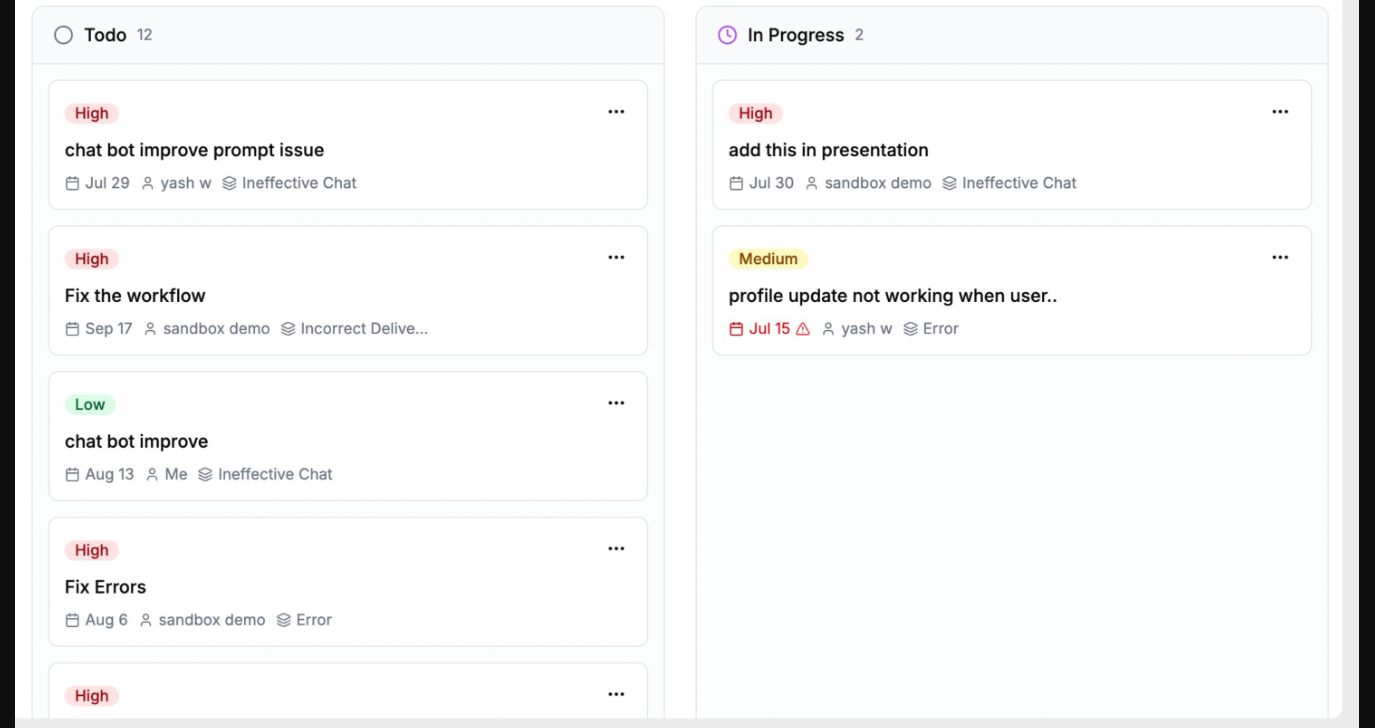Click the 'Todo' column heading

(105, 35)
